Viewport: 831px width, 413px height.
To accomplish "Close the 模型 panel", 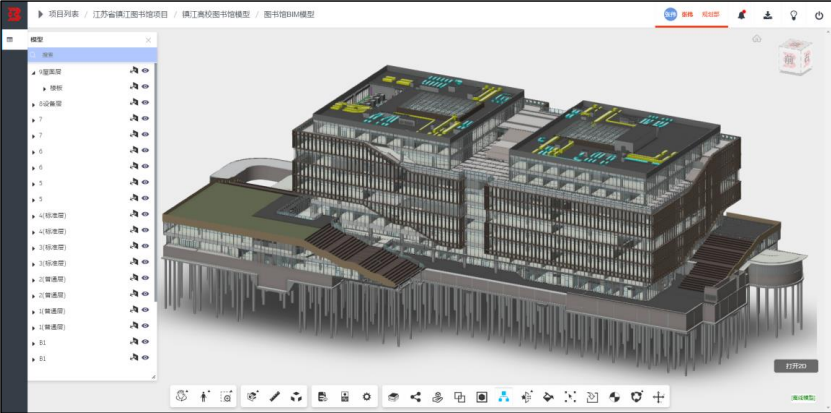I will pos(148,40).
